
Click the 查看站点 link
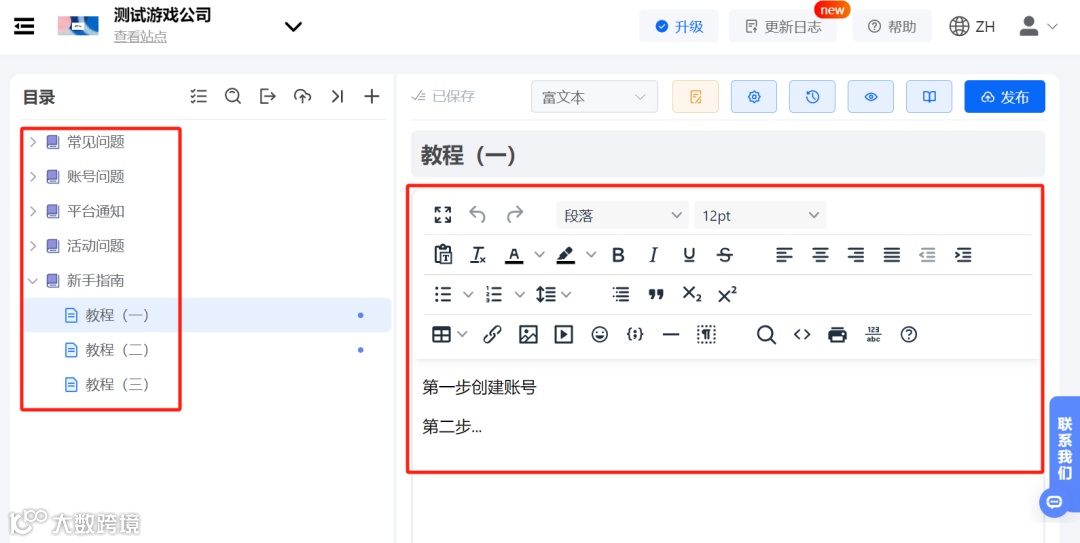point(141,37)
